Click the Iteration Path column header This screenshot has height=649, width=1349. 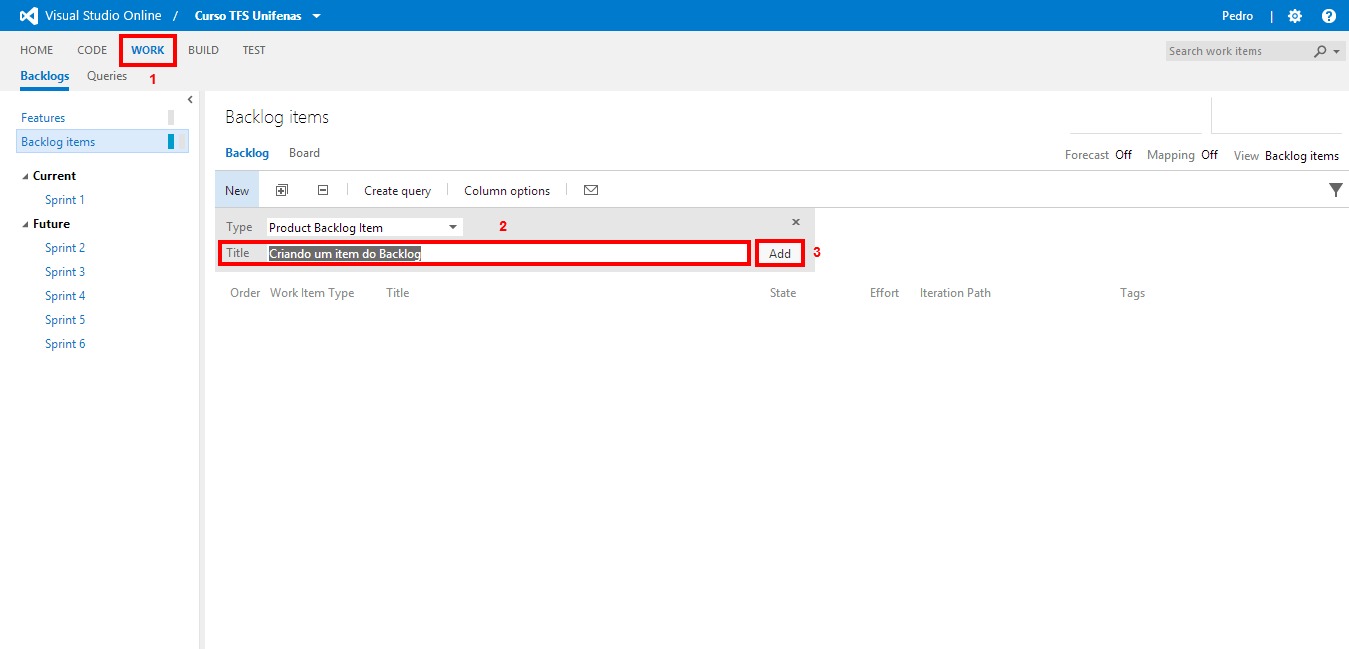[x=955, y=293]
